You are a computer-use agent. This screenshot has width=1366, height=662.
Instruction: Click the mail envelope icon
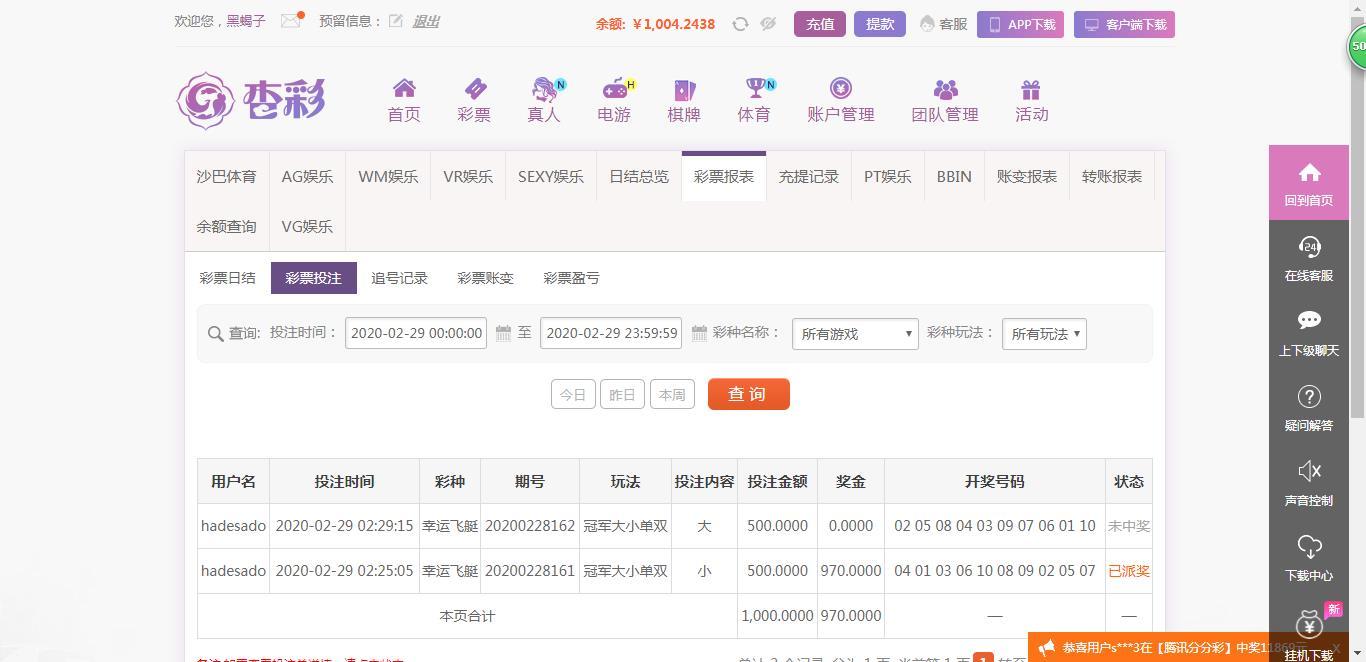coord(290,21)
